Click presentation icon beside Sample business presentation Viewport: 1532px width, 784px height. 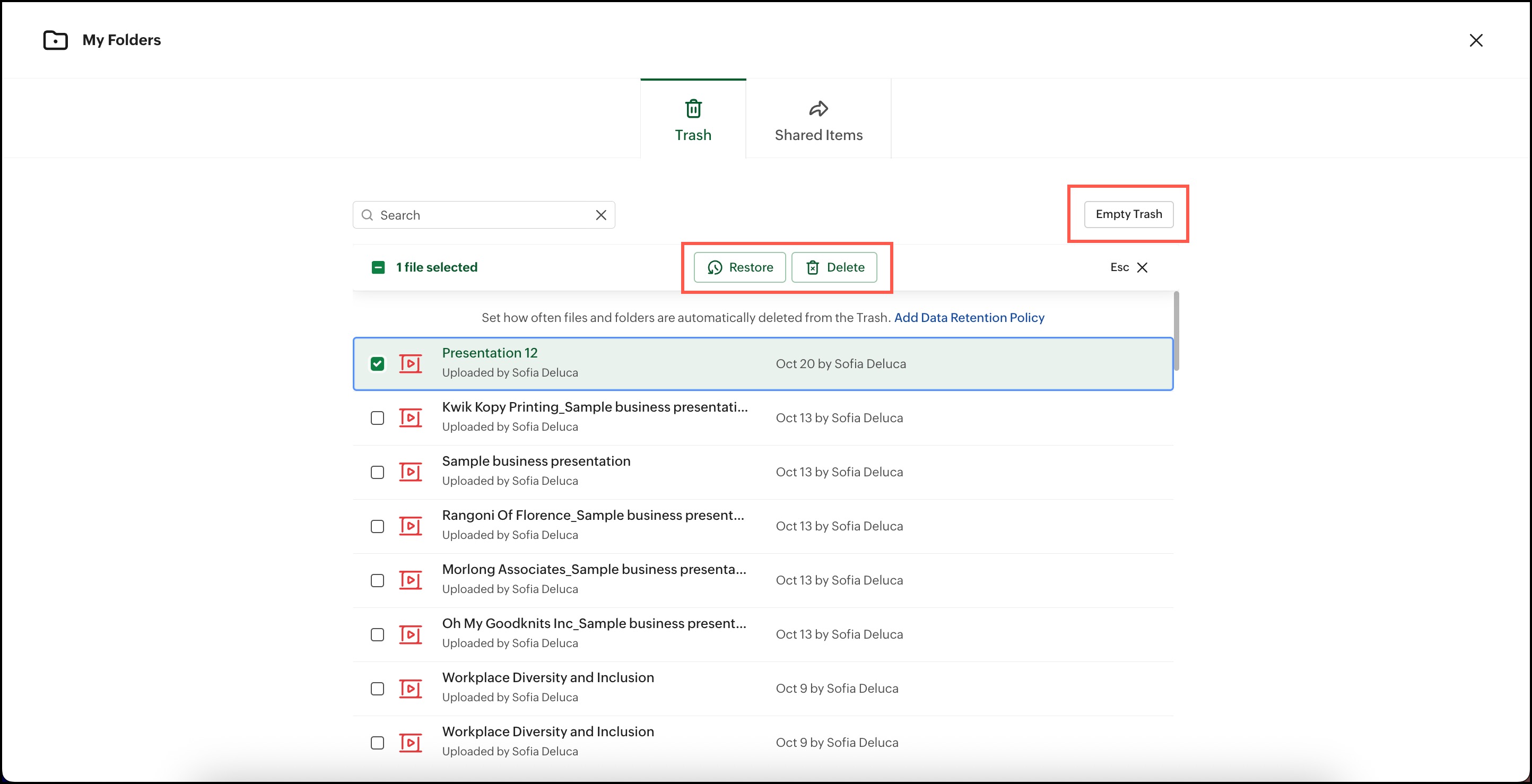pyautogui.click(x=411, y=472)
